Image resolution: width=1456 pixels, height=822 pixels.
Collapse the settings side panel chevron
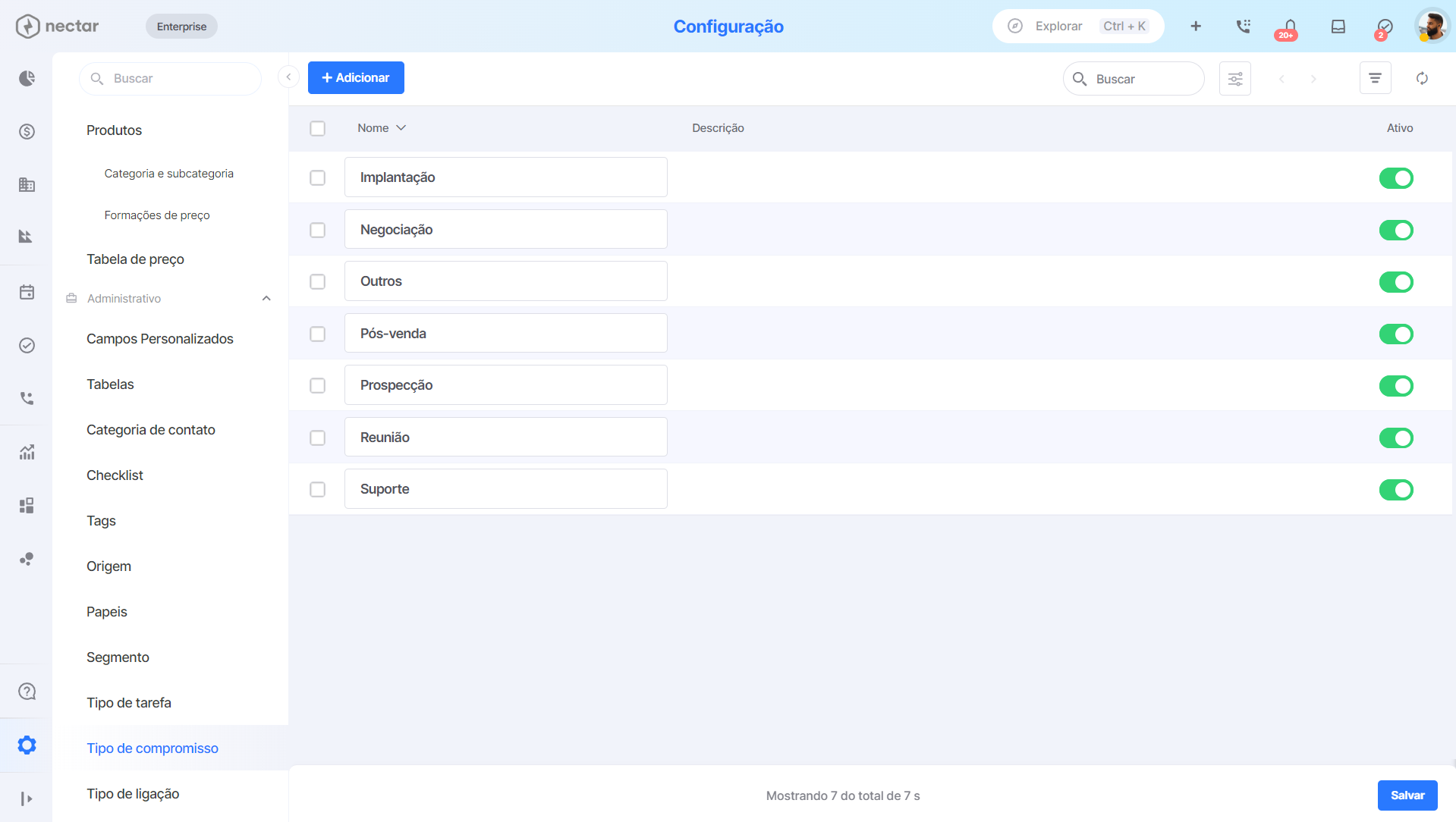pyautogui.click(x=288, y=77)
